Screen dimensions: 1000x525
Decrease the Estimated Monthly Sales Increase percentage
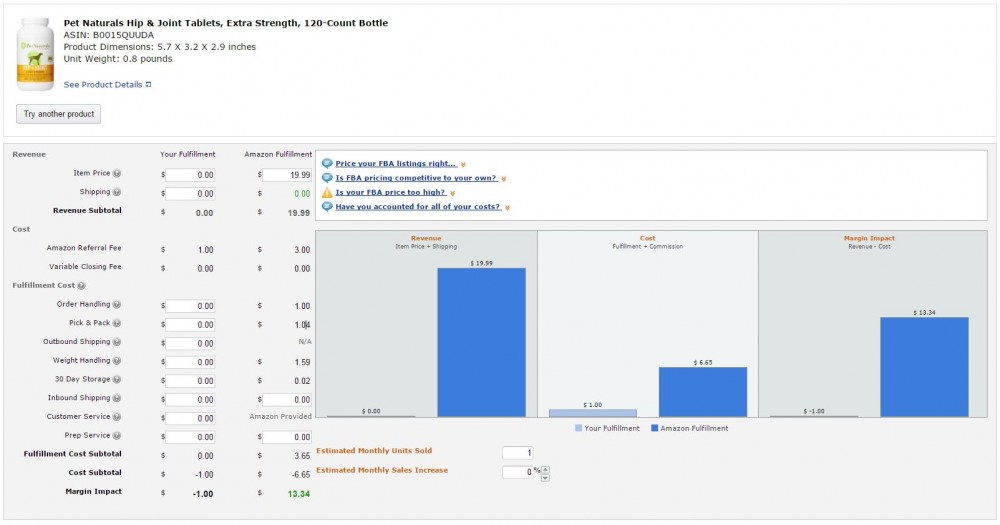(x=545, y=478)
